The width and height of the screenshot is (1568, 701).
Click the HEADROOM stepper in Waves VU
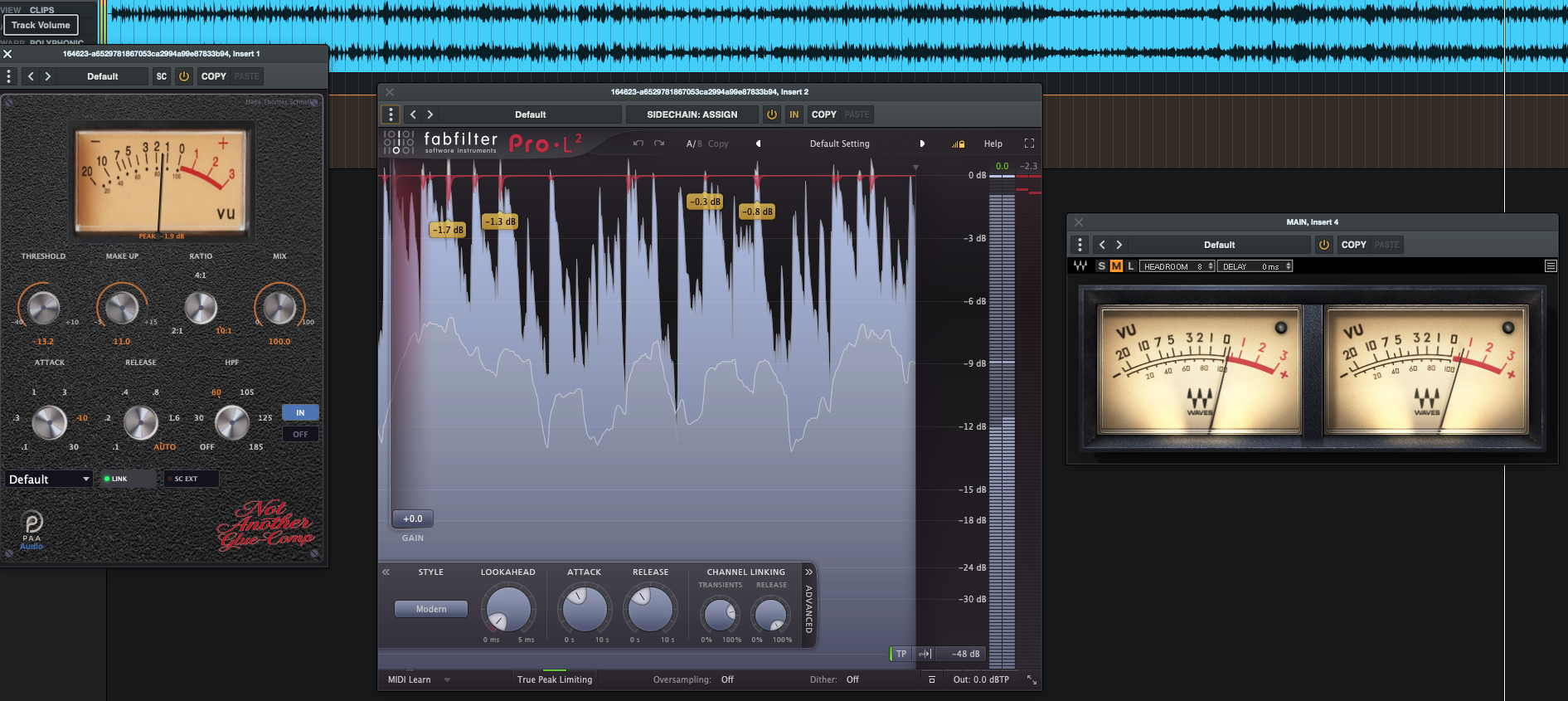click(1211, 266)
